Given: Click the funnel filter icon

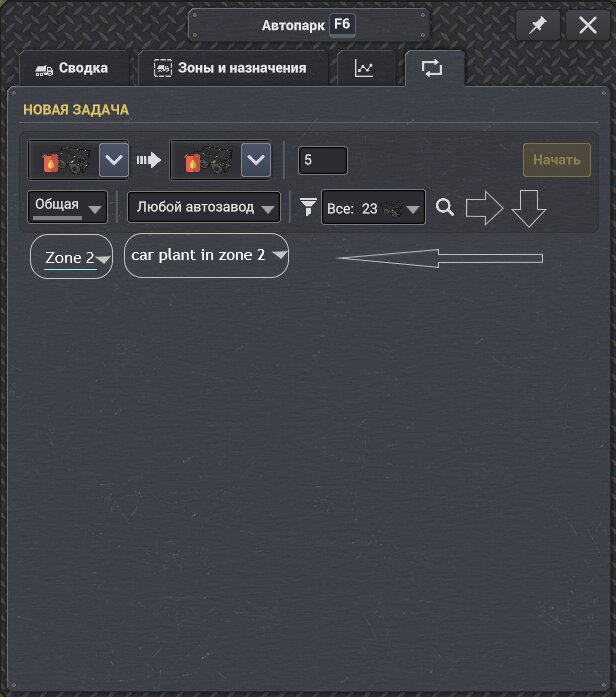Looking at the screenshot, I should click(308, 207).
